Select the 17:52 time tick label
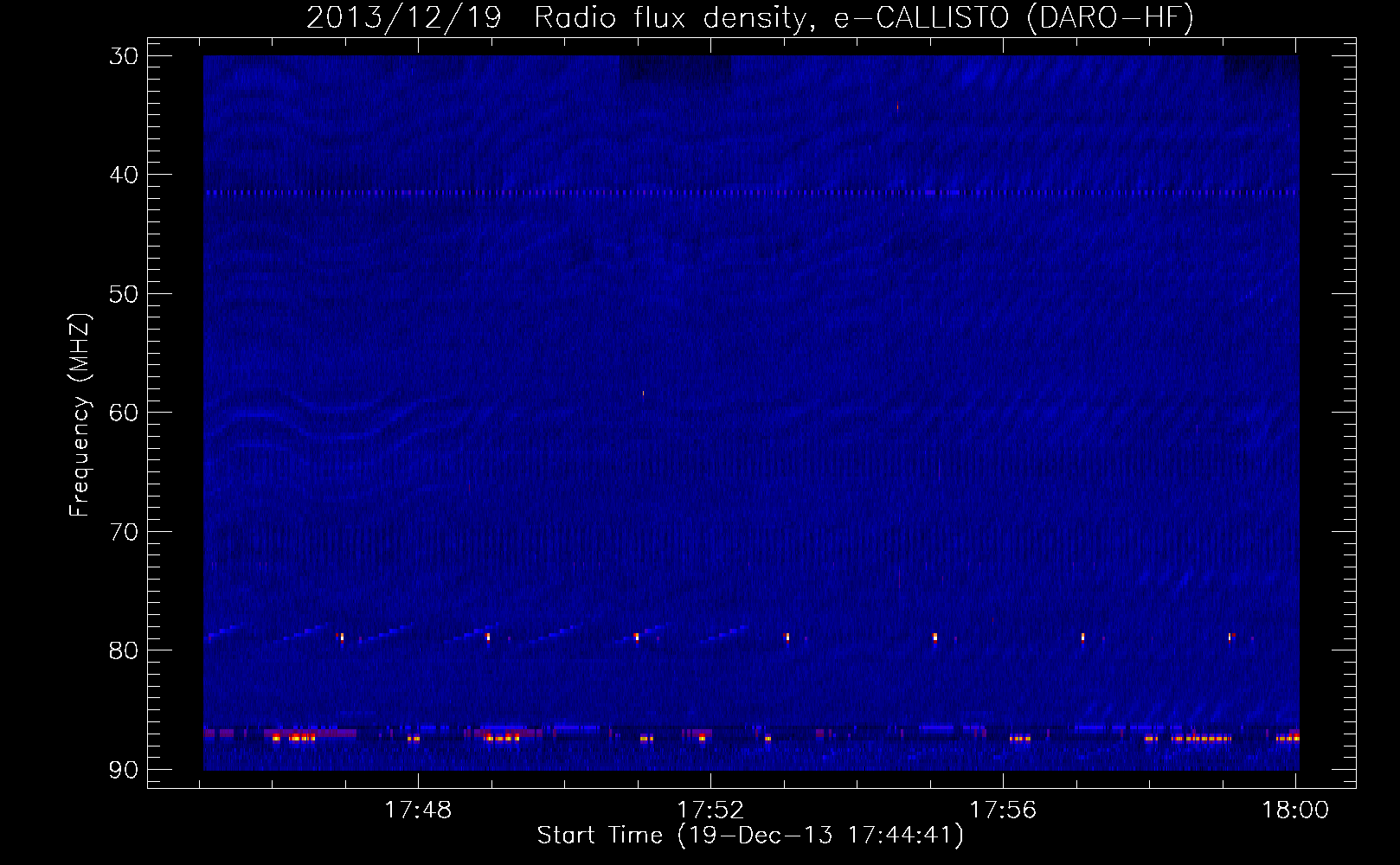The width and height of the screenshot is (1400, 865). click(710, 811)
